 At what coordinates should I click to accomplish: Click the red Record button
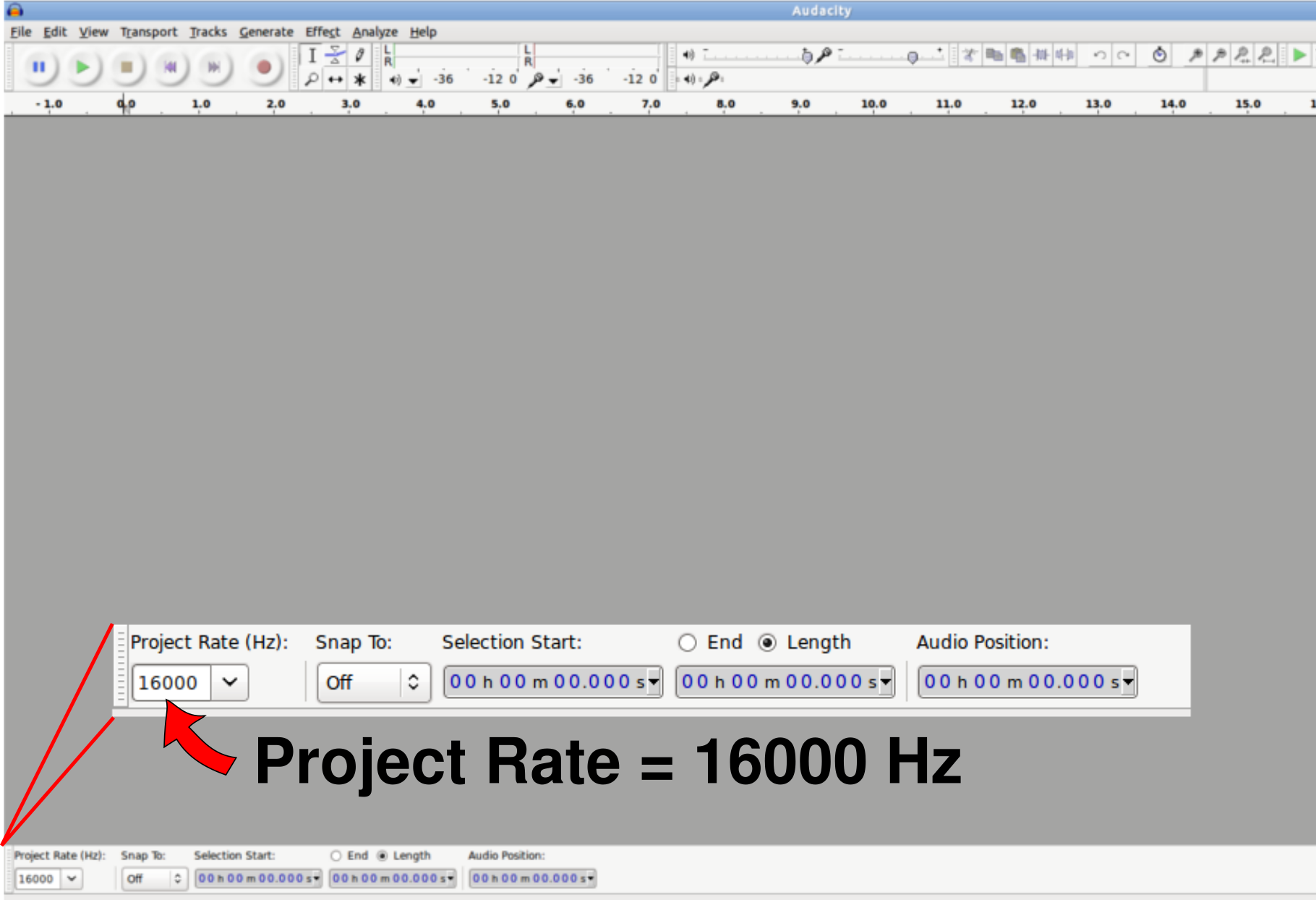pos(264,67)
